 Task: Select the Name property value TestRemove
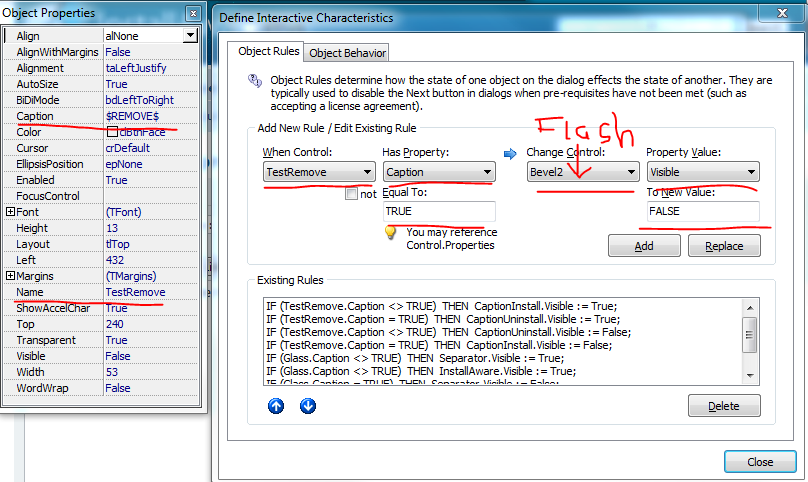coord(136,292)
